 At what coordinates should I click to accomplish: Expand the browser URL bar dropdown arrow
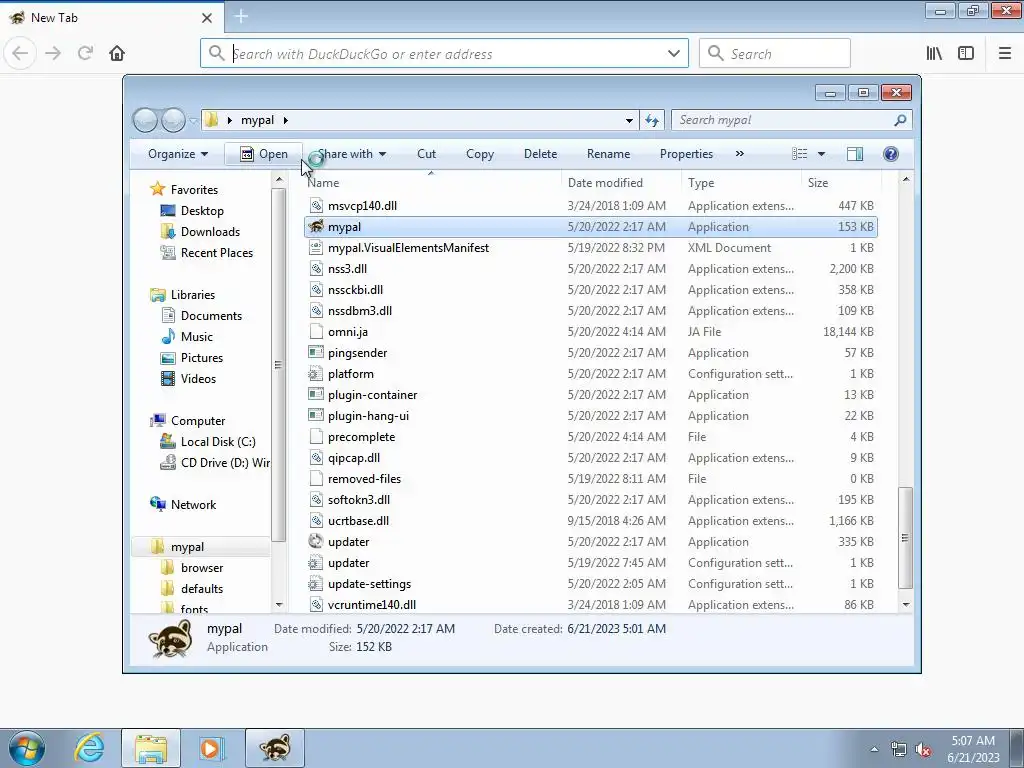click(673, 54)
